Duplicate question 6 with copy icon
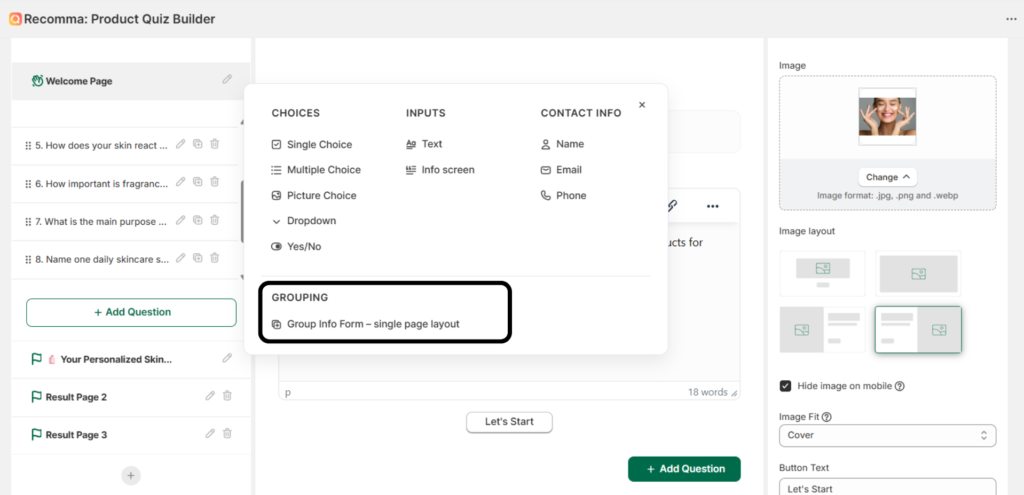This screenshot has width=1024, height=495. (x=198, y=182)
